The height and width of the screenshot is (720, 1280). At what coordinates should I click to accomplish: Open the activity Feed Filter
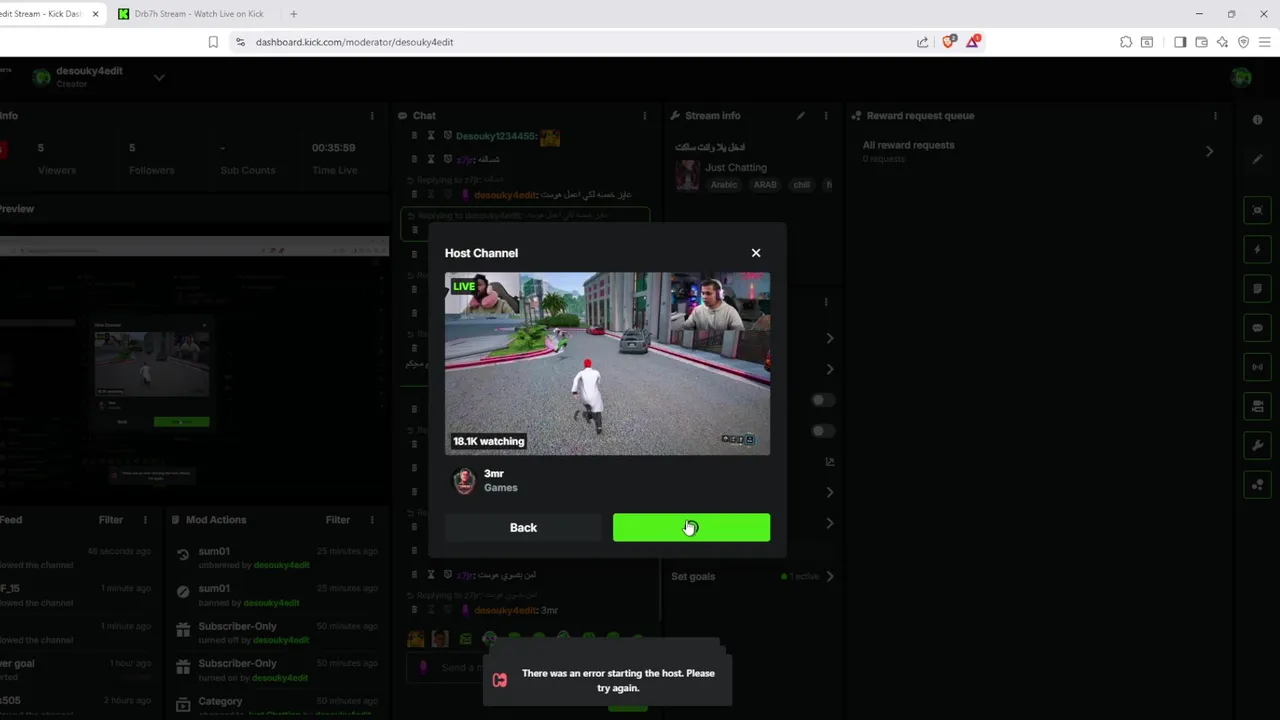pyautogui.click(x=110, y=520)
